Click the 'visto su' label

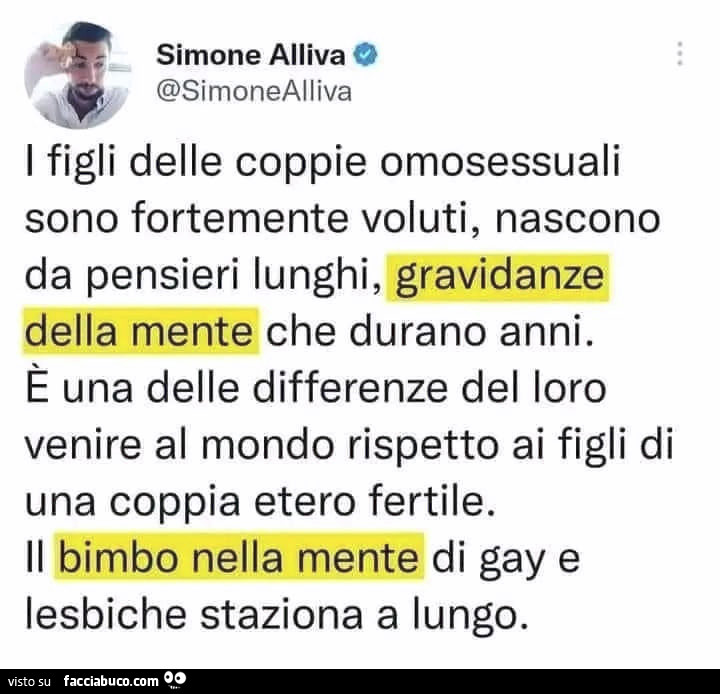29,681
